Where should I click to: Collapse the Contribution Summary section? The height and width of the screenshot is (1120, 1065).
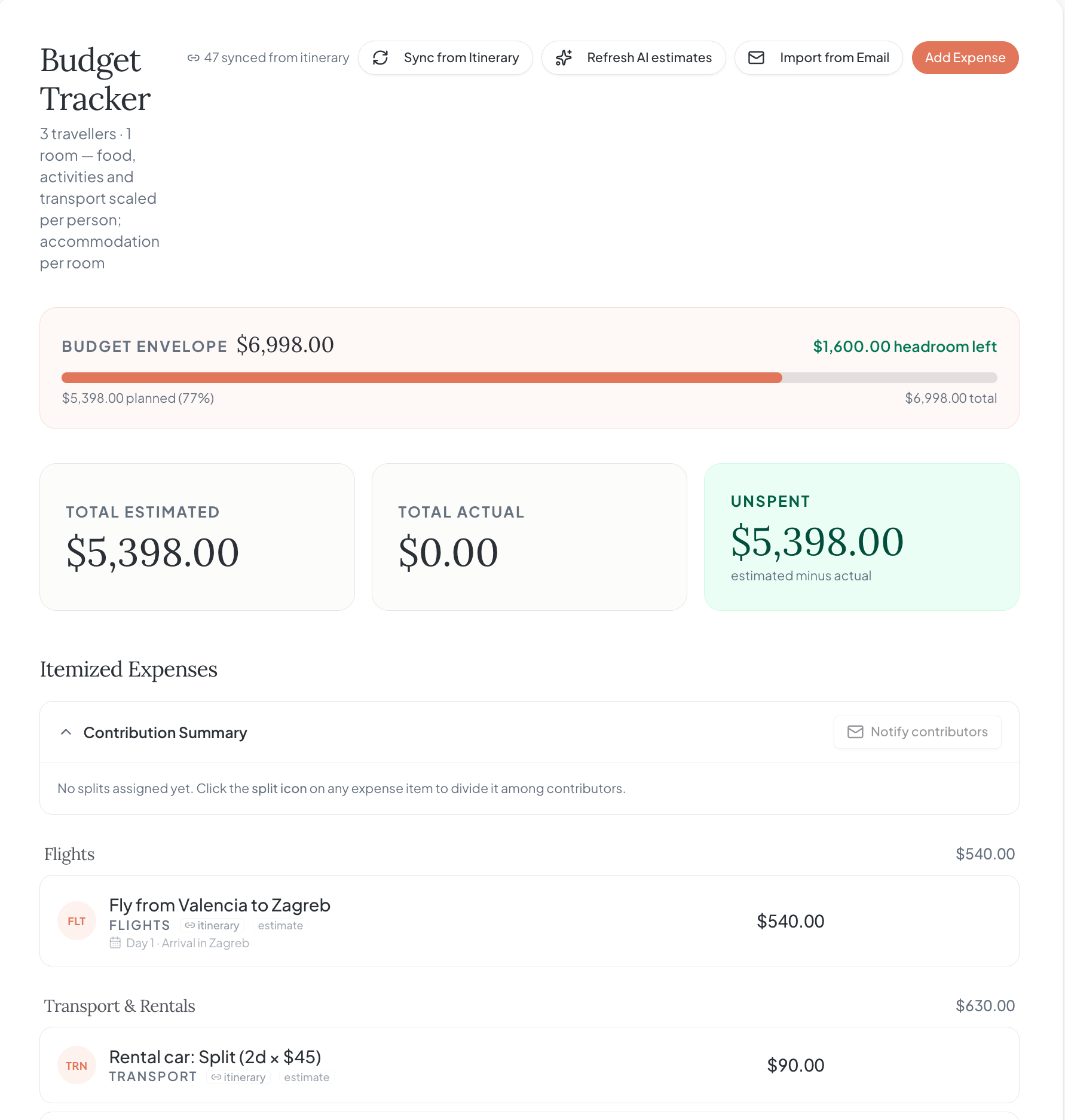[x=66, y=732]
